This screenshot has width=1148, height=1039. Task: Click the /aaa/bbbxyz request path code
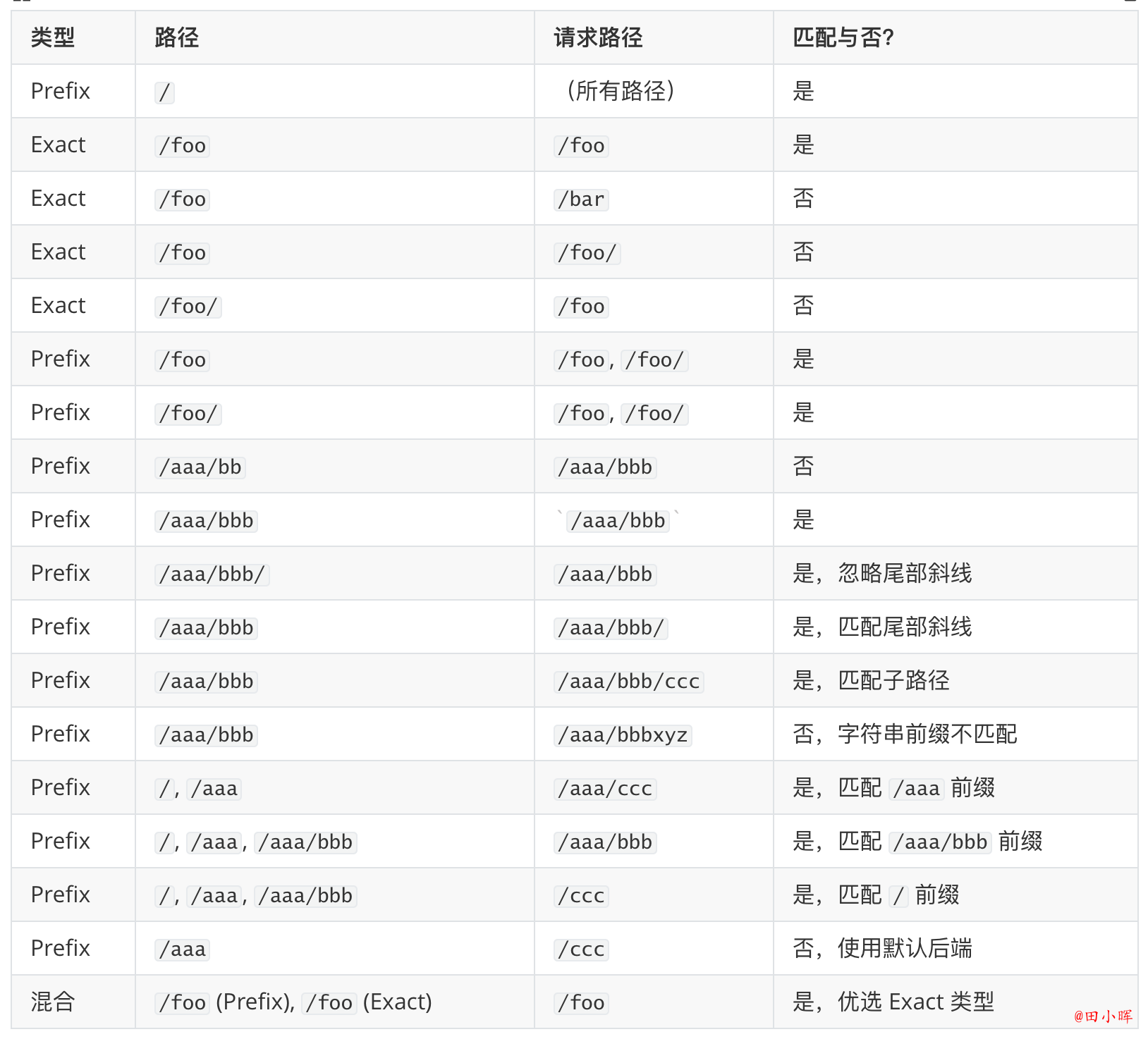pyautogui.click(x=623, y=735)
